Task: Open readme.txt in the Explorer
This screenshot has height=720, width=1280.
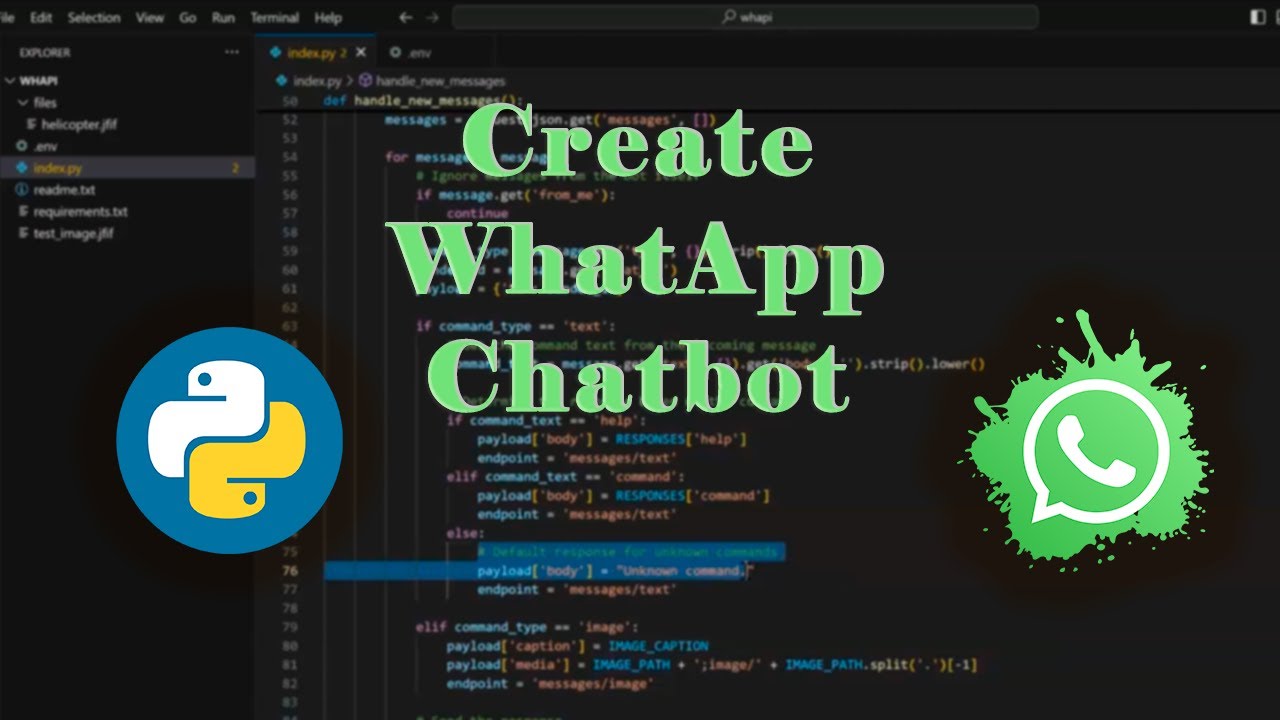Action: click(x=64, y=190)
